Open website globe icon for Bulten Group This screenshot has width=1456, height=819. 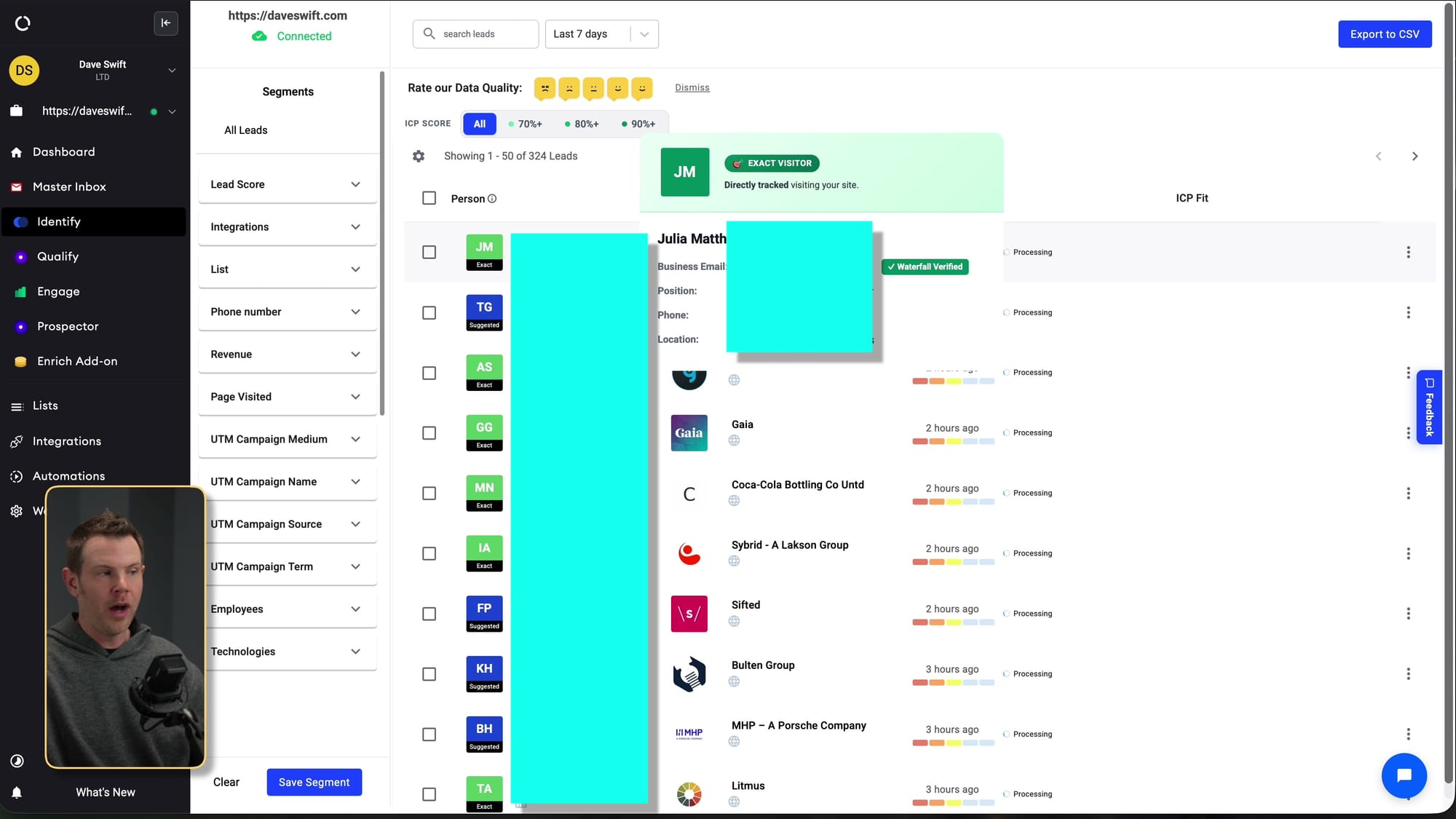(x=734, y=681)
